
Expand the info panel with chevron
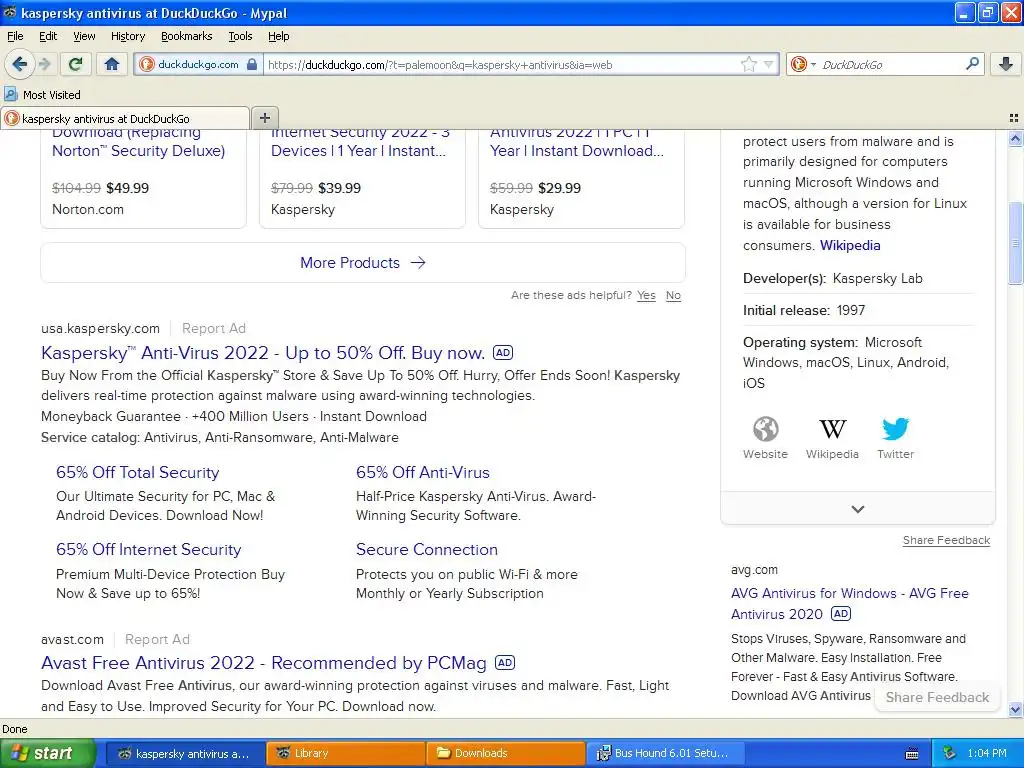click(x=857, y=509)
